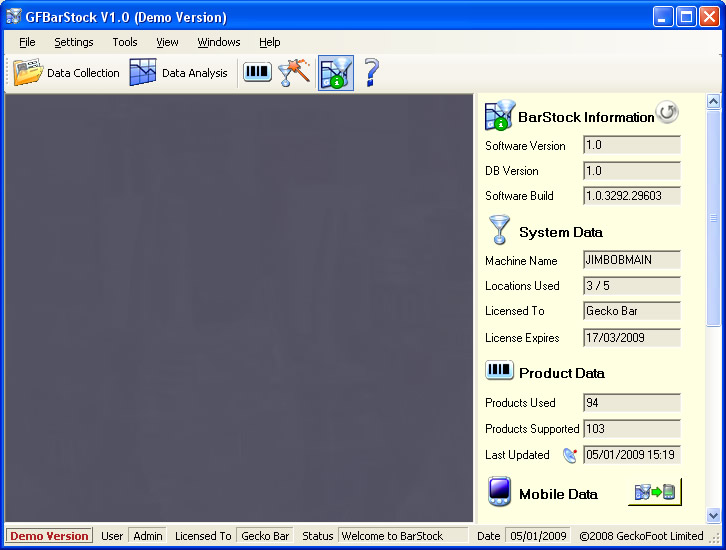The image size is (726, 550).
Task: Click the Locations Used field
Action: [632, 286]
